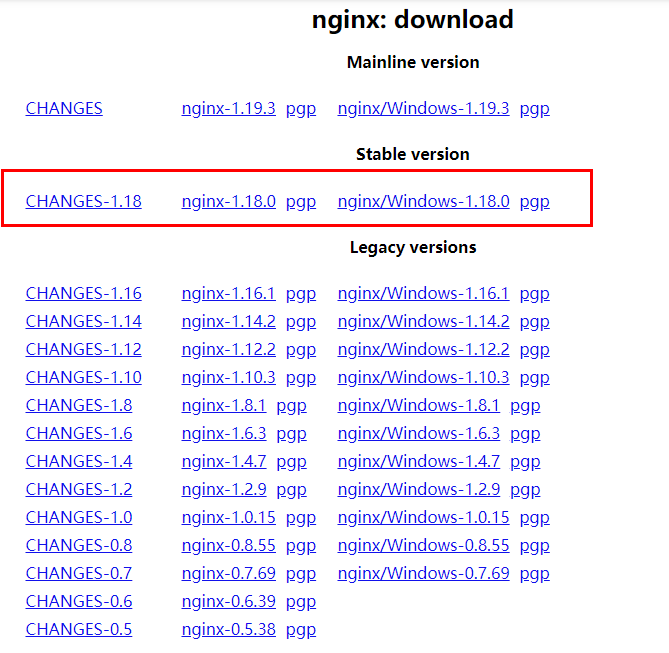669x653 pixels.
Task: Open CHANGES-0.5 link
Action: pos(79,630)
